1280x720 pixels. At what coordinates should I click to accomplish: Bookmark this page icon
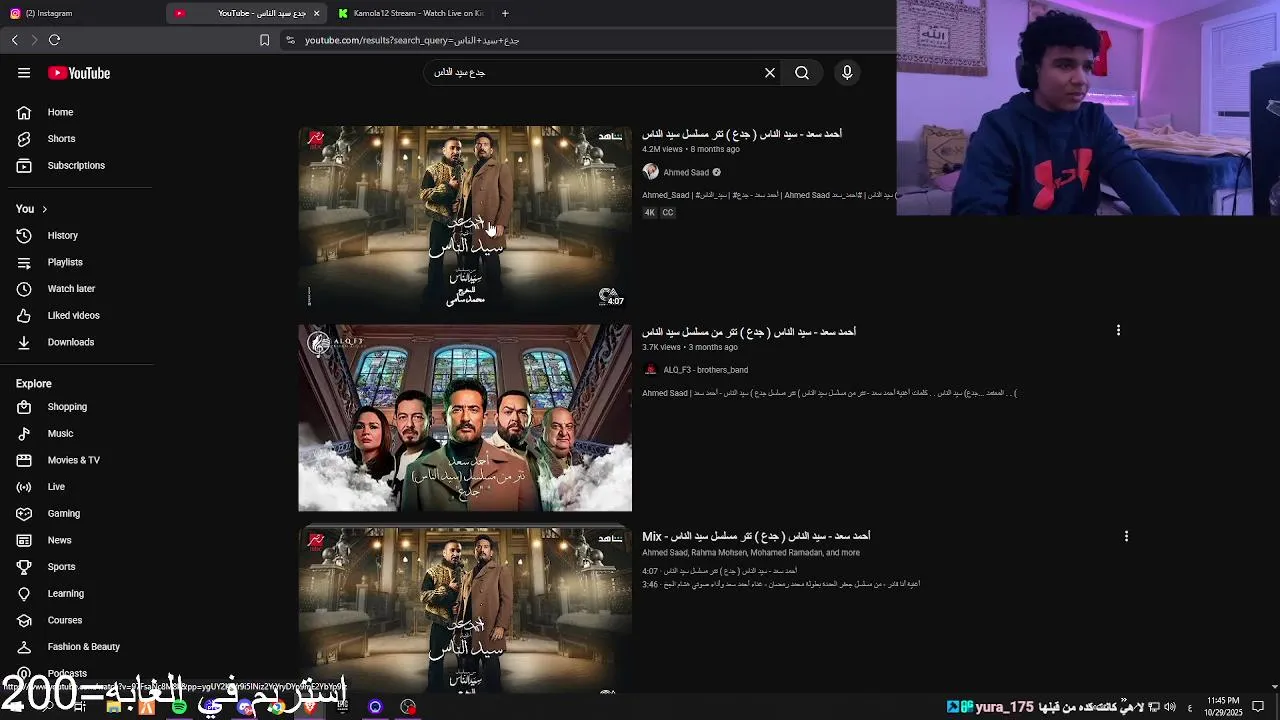(264, 40)
